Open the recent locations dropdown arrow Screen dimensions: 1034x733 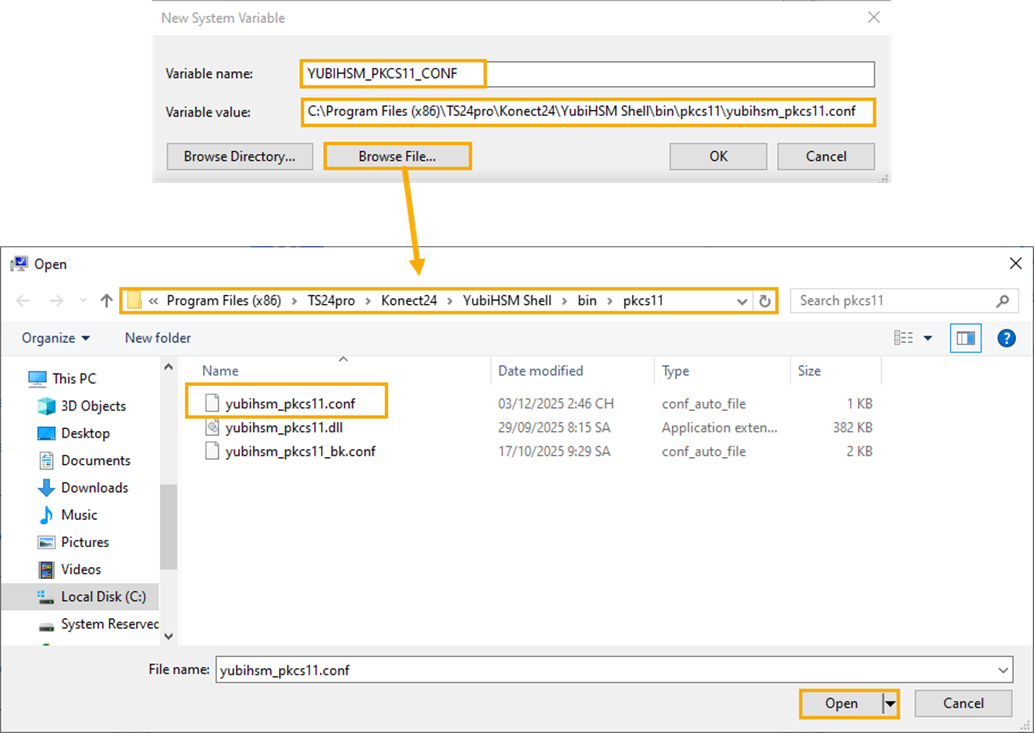[x=83, y=301]
